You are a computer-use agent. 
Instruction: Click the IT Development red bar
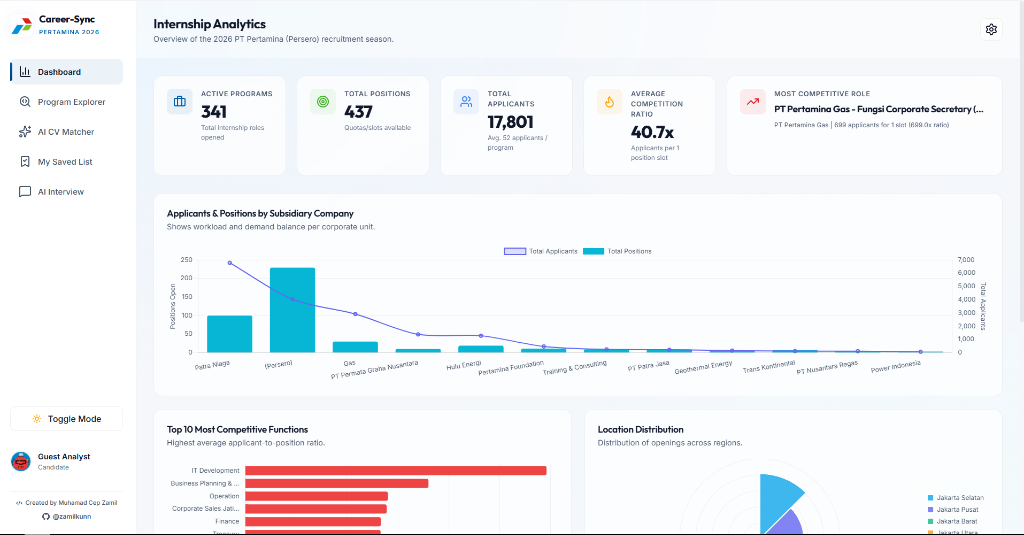[396, 470]
